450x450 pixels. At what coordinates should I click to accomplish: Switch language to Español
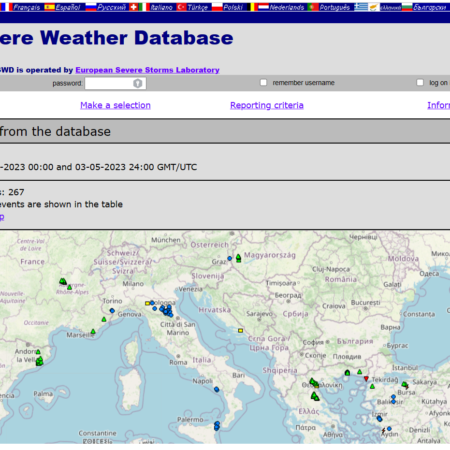tap(68, 7)
